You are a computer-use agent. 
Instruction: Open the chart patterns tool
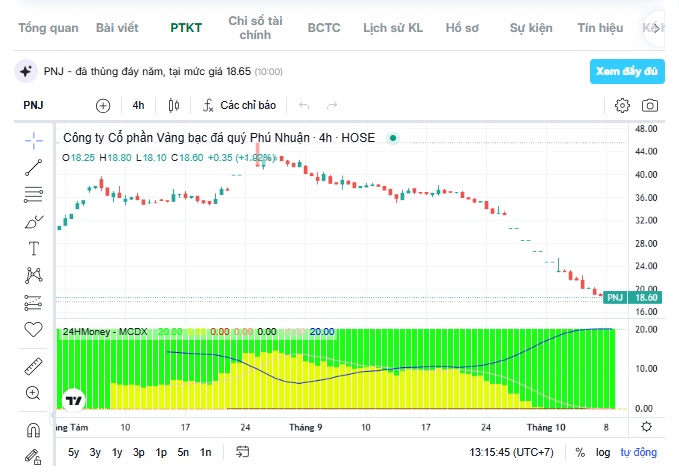coord(33,275)
